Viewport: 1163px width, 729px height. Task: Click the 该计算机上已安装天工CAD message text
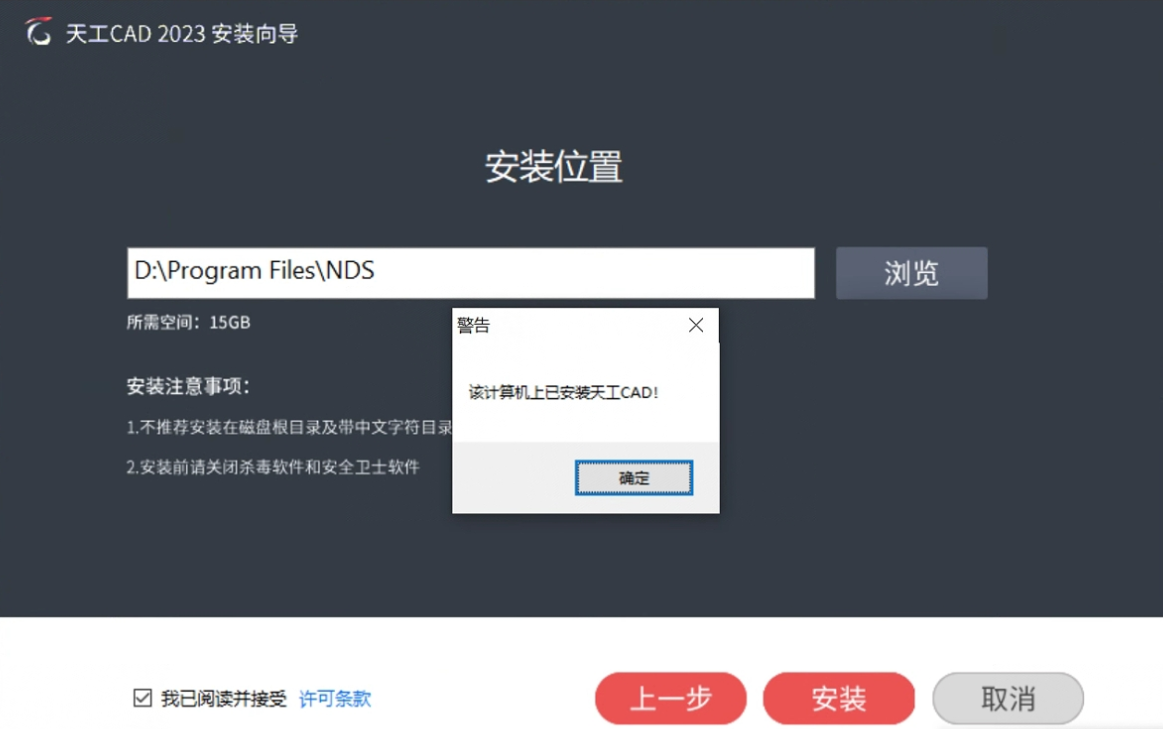[x=564, y=392]
